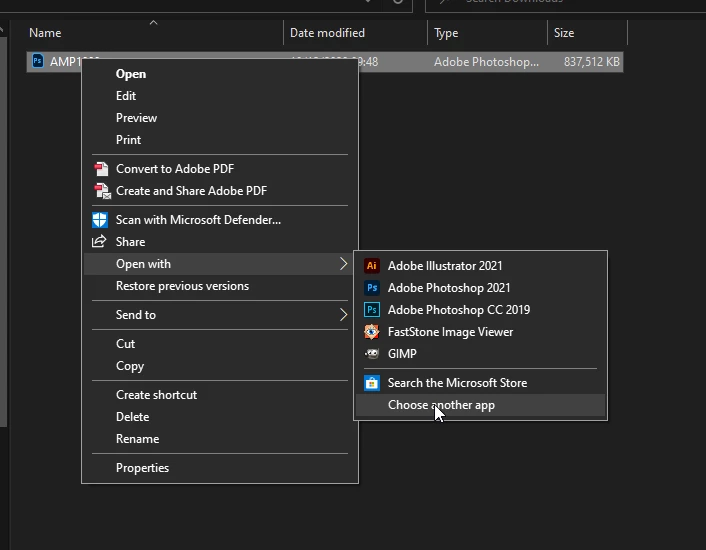Select Preview in the context menu
Screen dimensions: 706x550
click(x=220, y=118)
